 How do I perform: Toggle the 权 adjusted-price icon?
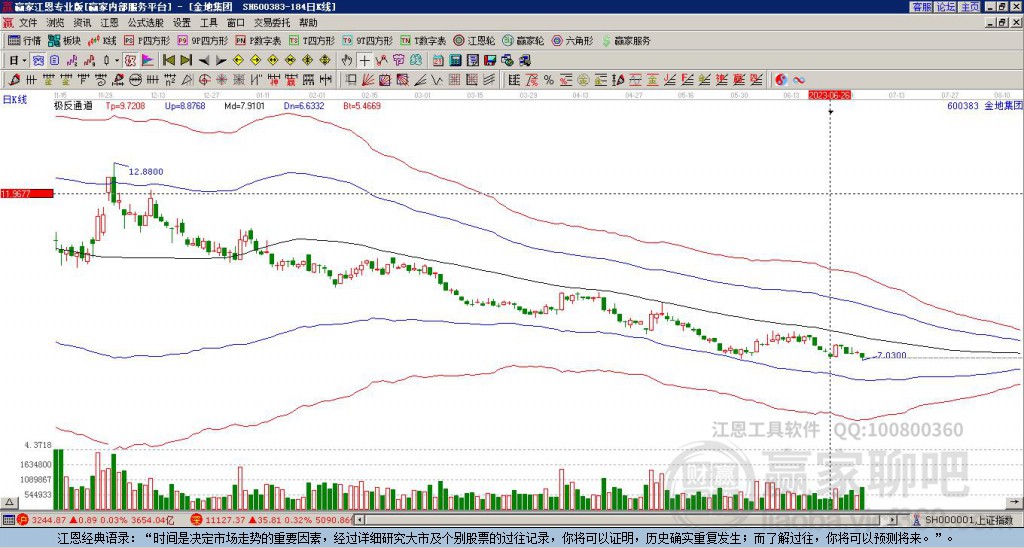[130, 61]
